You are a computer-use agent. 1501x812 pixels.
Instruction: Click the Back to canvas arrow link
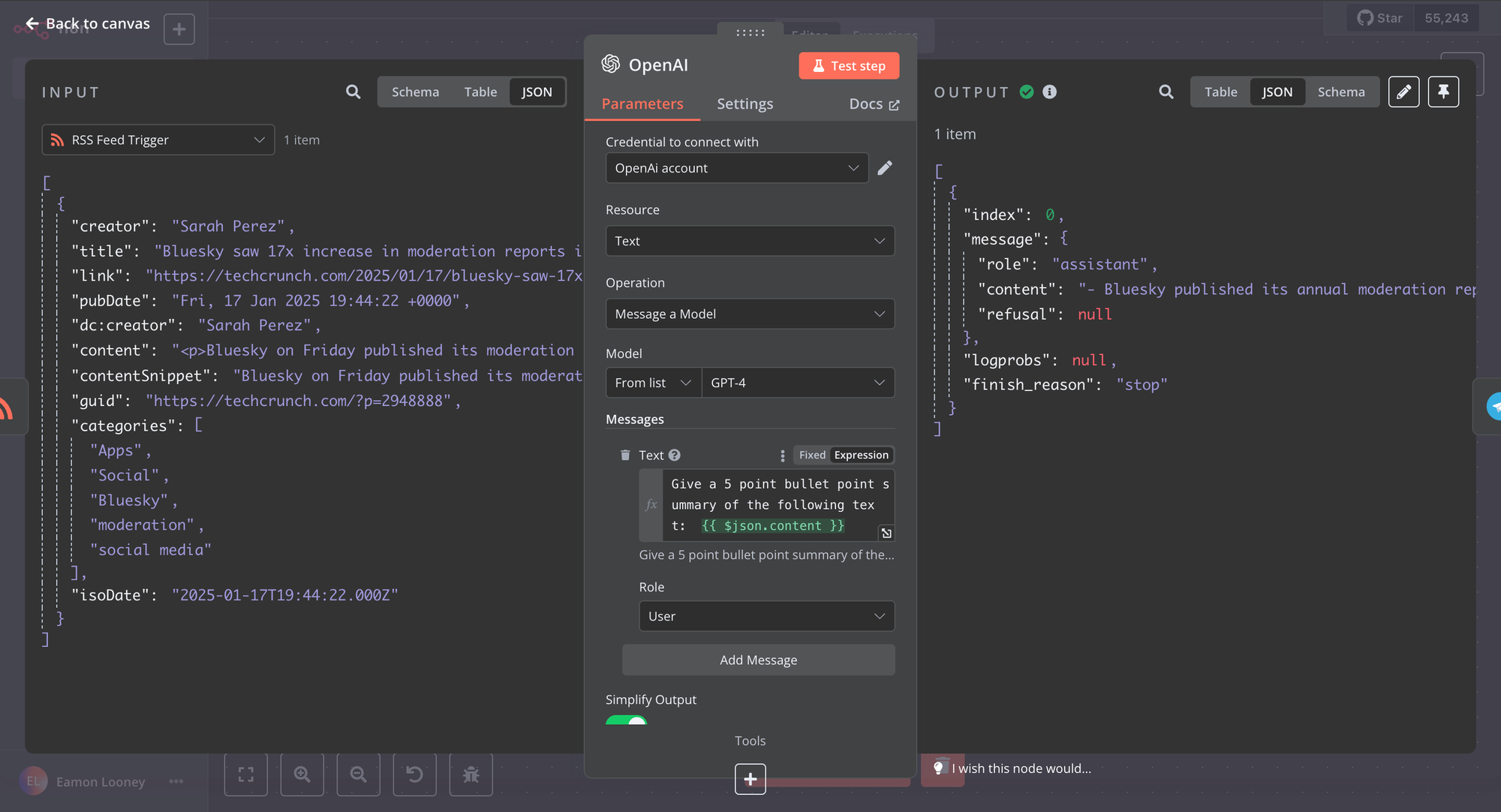coord(87,23)
